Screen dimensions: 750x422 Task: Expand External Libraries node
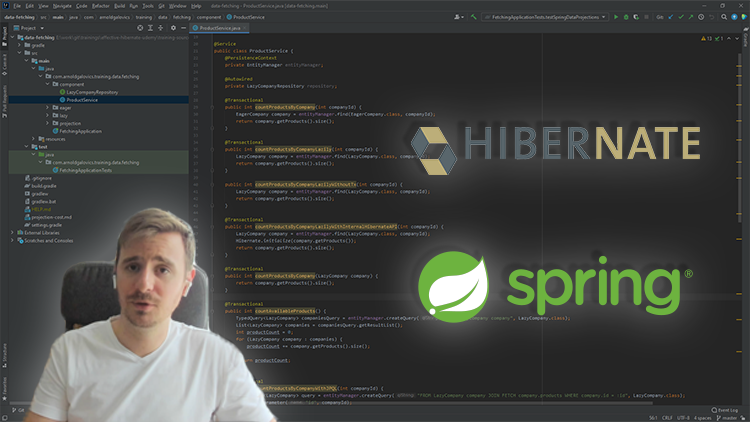(x=12, y=233)
